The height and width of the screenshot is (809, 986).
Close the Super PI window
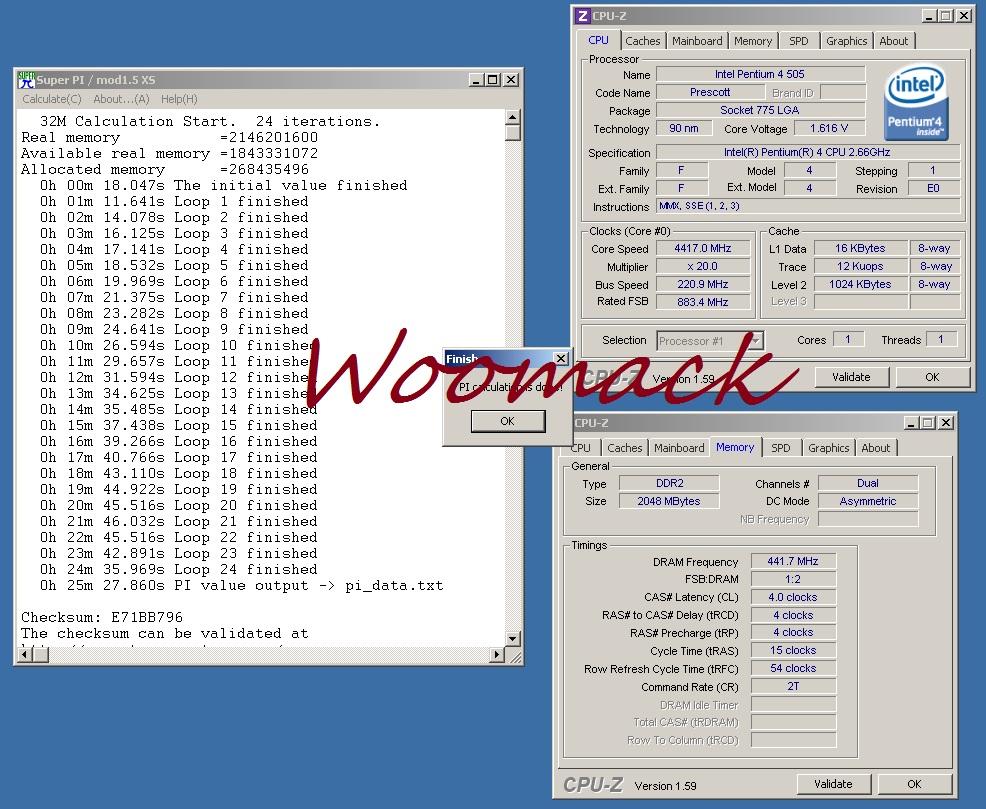[x=511, y=80]
